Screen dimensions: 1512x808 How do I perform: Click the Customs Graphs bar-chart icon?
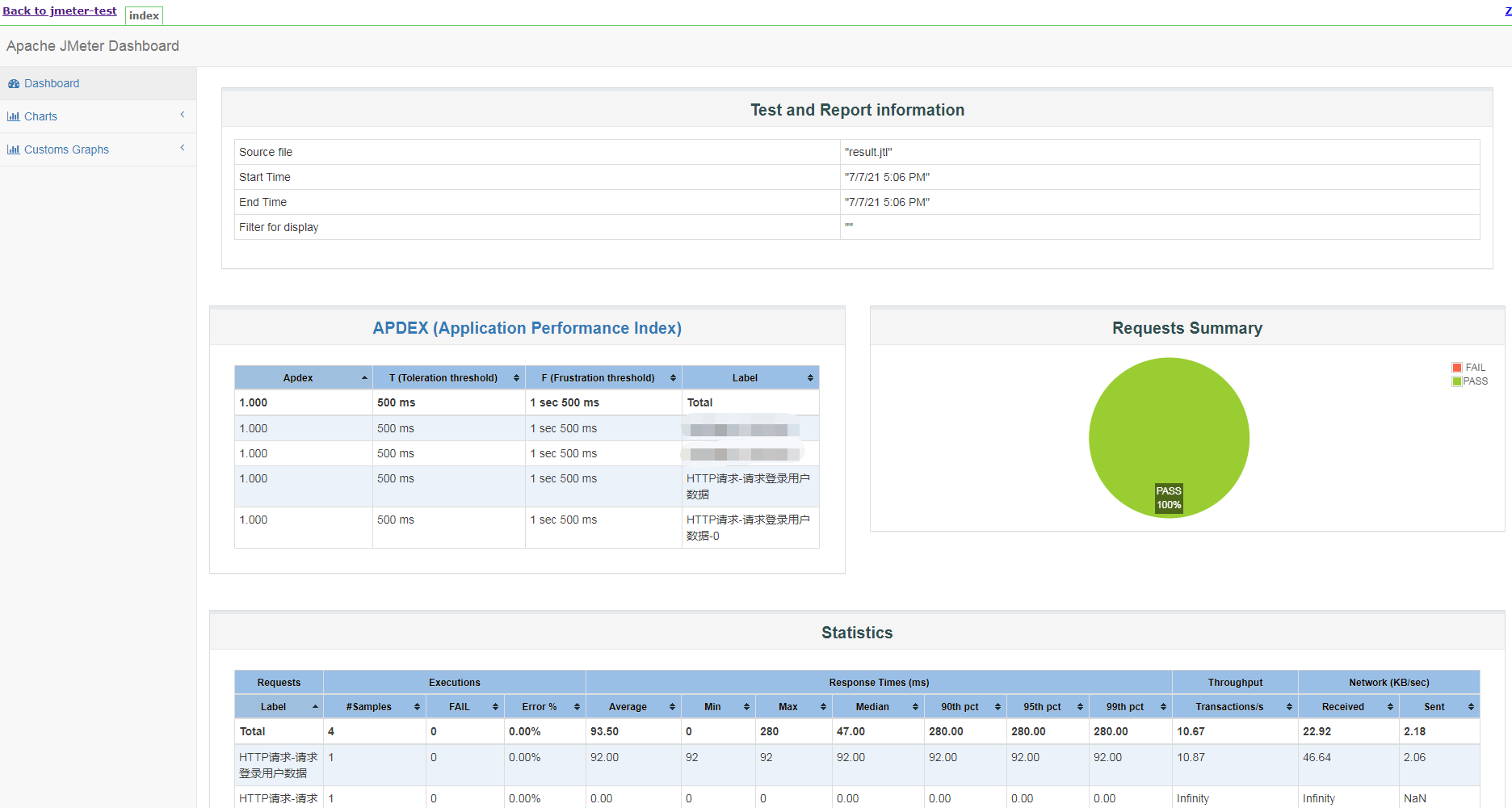click(14, 149)
